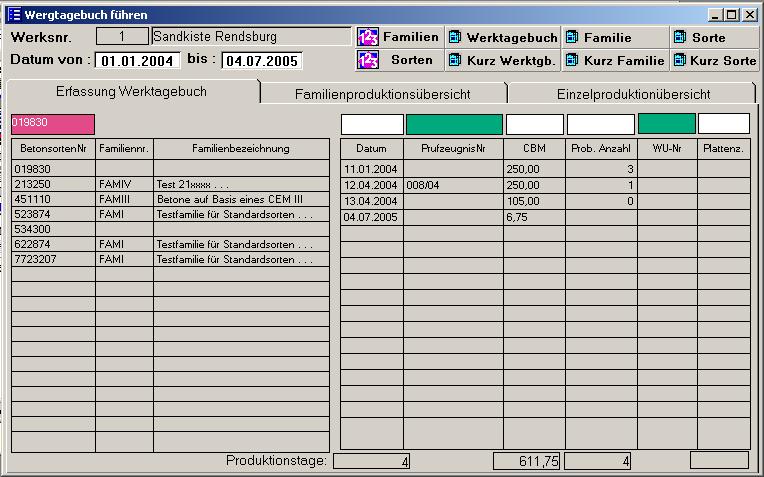Open the Sorte report icon
The width and height of the screenshot is (764, 477).
(680, 37)
